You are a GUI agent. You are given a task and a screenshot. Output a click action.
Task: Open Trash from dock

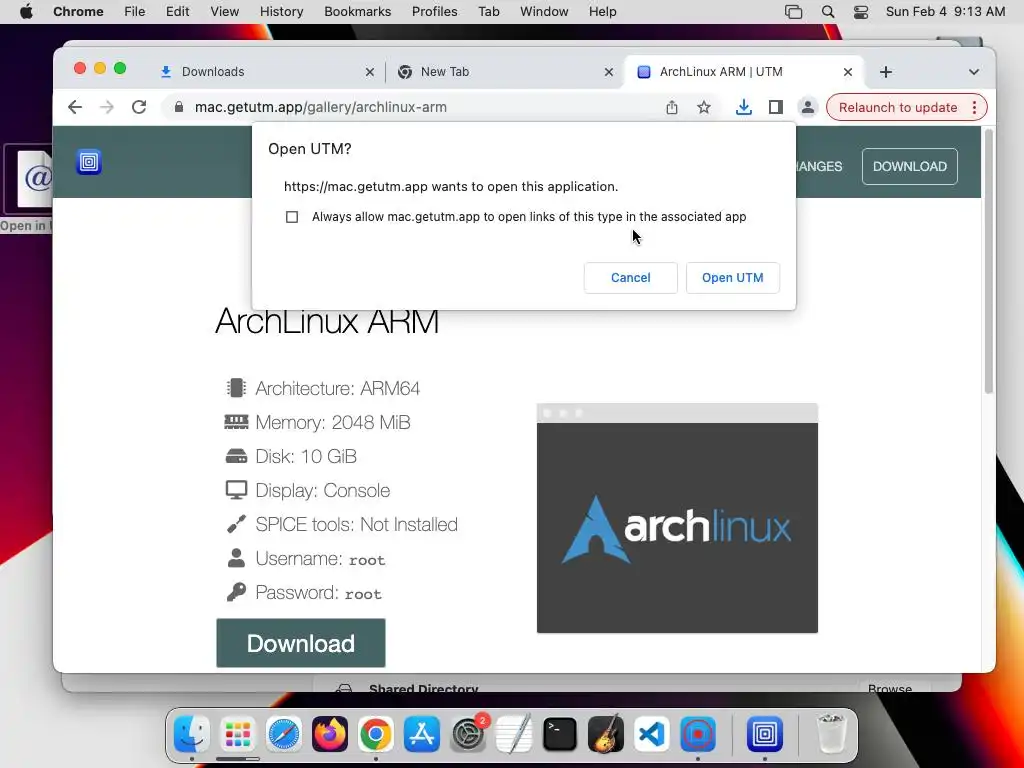[x=831, y=734]
